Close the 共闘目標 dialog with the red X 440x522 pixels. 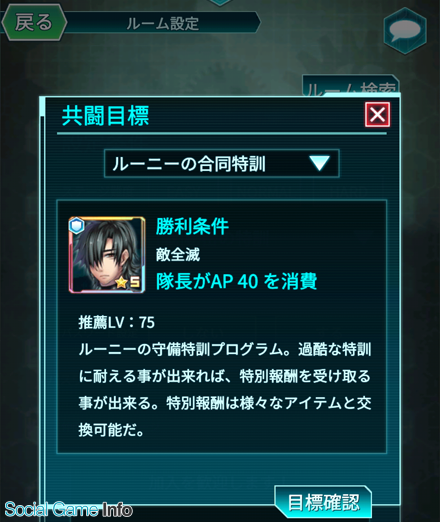[x=377, y=115]
